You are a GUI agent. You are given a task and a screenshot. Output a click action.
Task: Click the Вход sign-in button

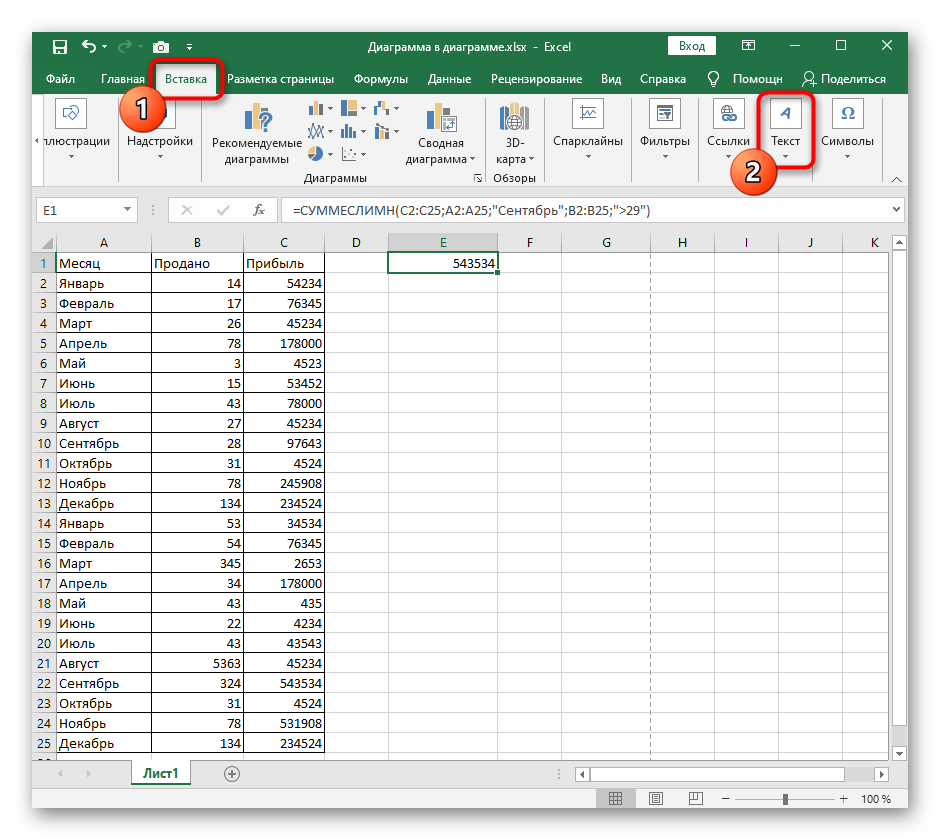[692, 46]
